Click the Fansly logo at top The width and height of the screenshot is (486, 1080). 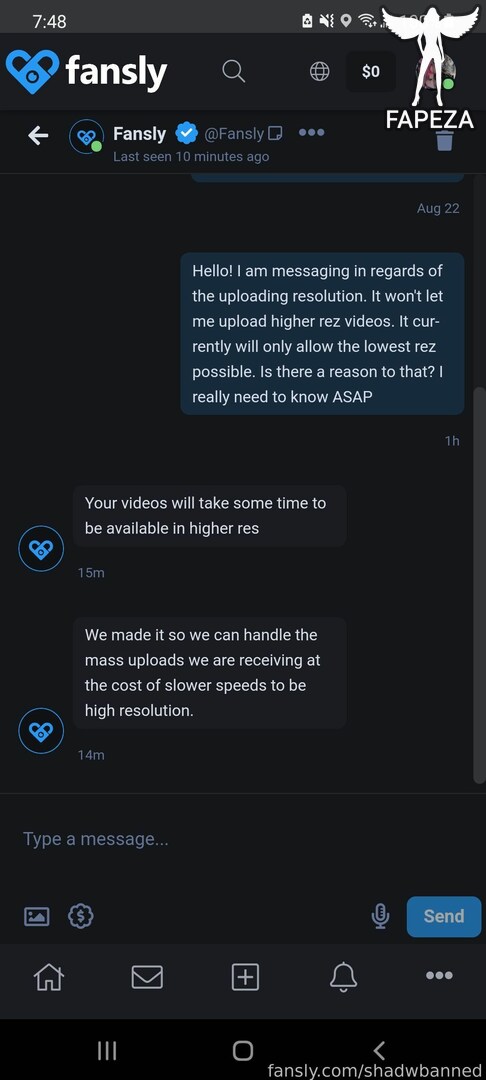click(x=87, y=72)
